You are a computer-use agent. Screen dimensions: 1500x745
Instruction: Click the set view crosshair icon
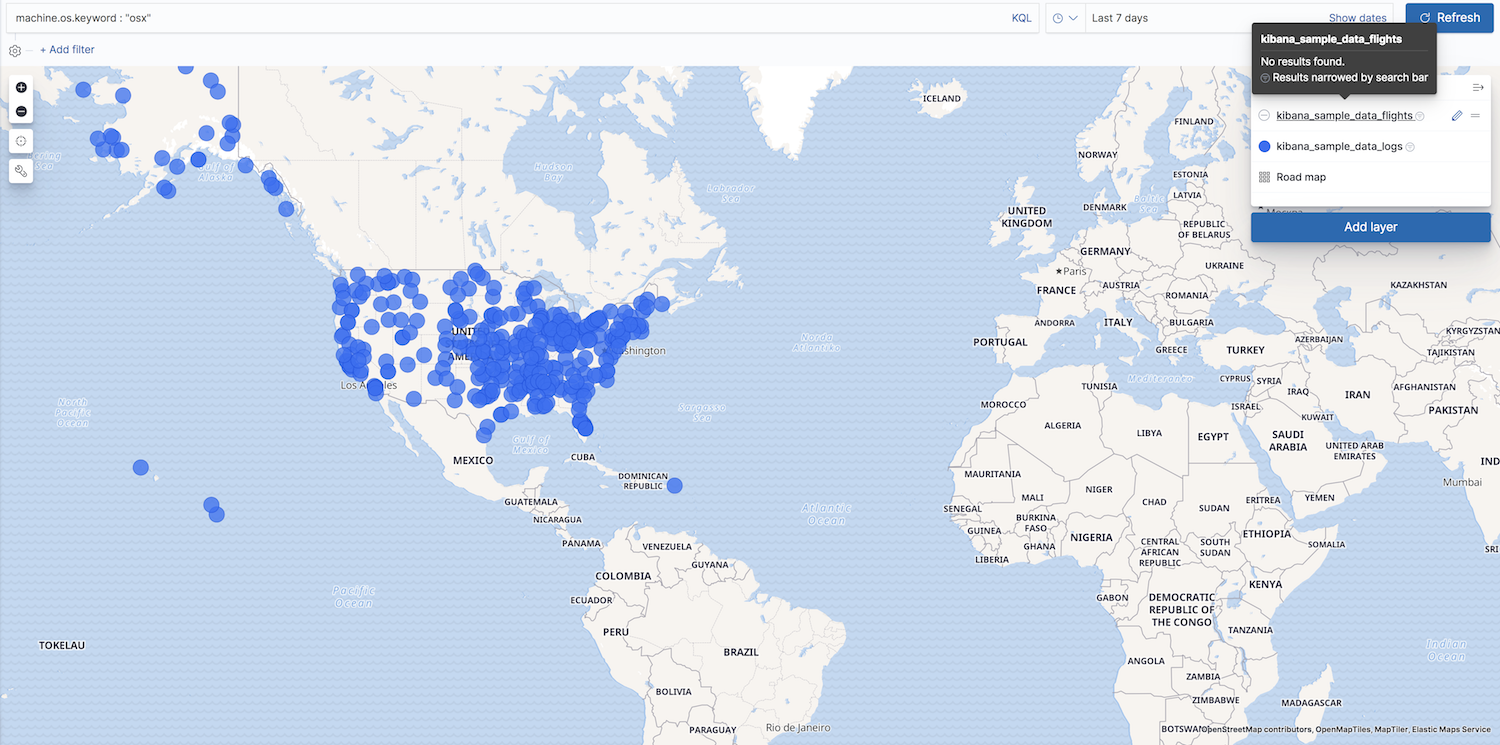click(x=20, y=141)
